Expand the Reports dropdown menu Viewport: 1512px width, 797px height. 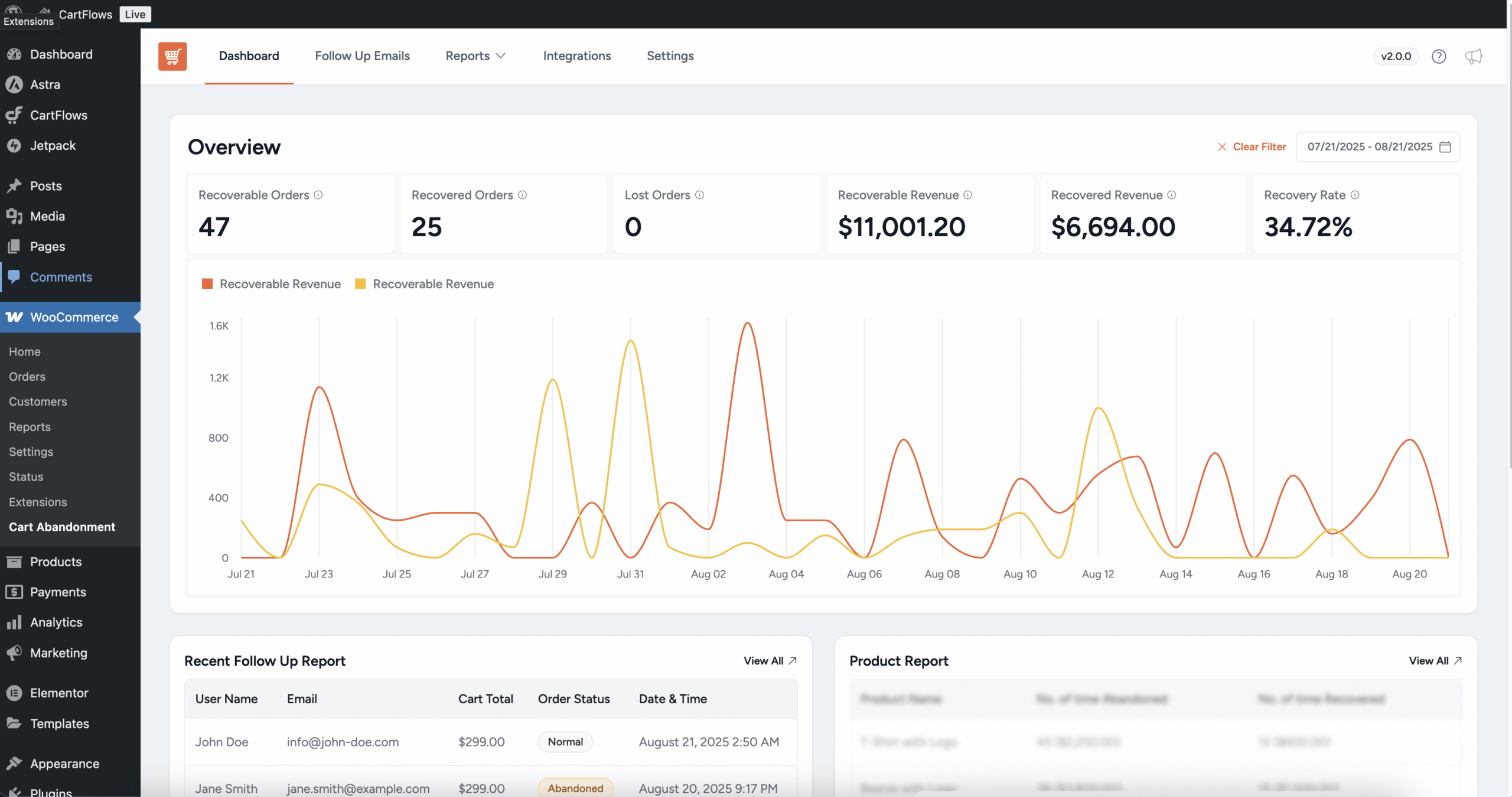click(475, 56)
